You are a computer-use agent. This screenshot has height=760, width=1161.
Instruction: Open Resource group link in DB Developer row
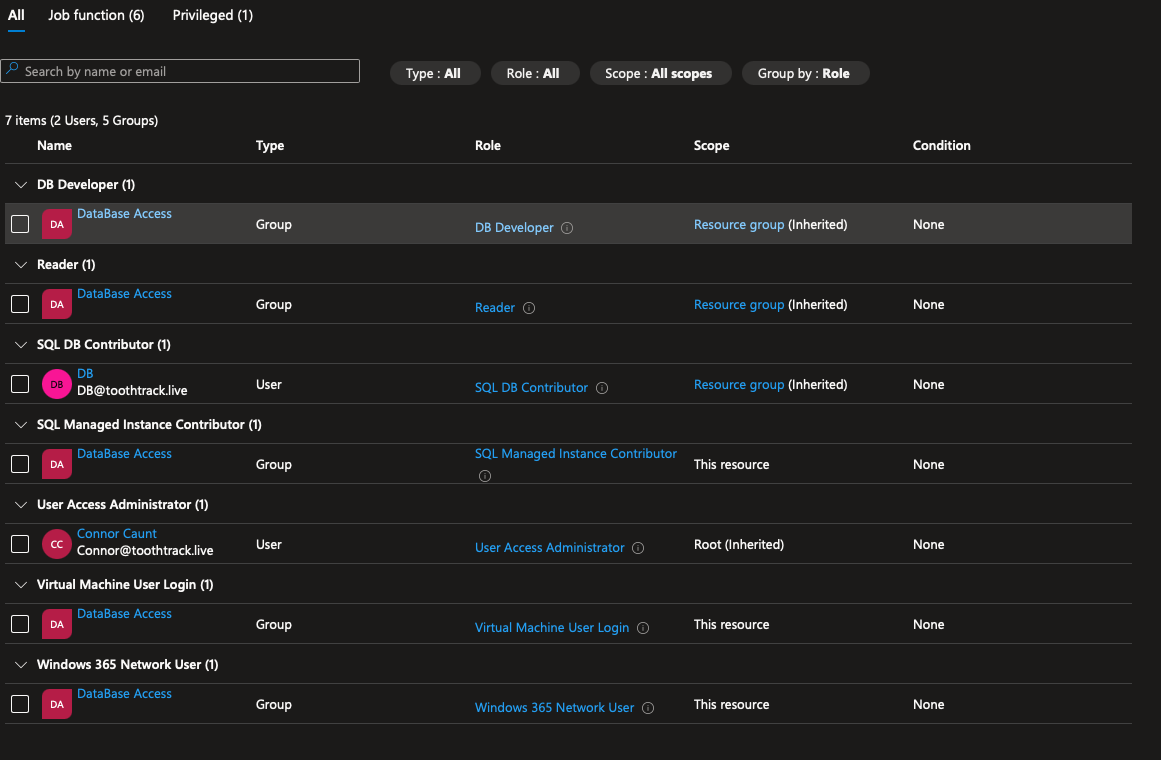pos(739,224)
